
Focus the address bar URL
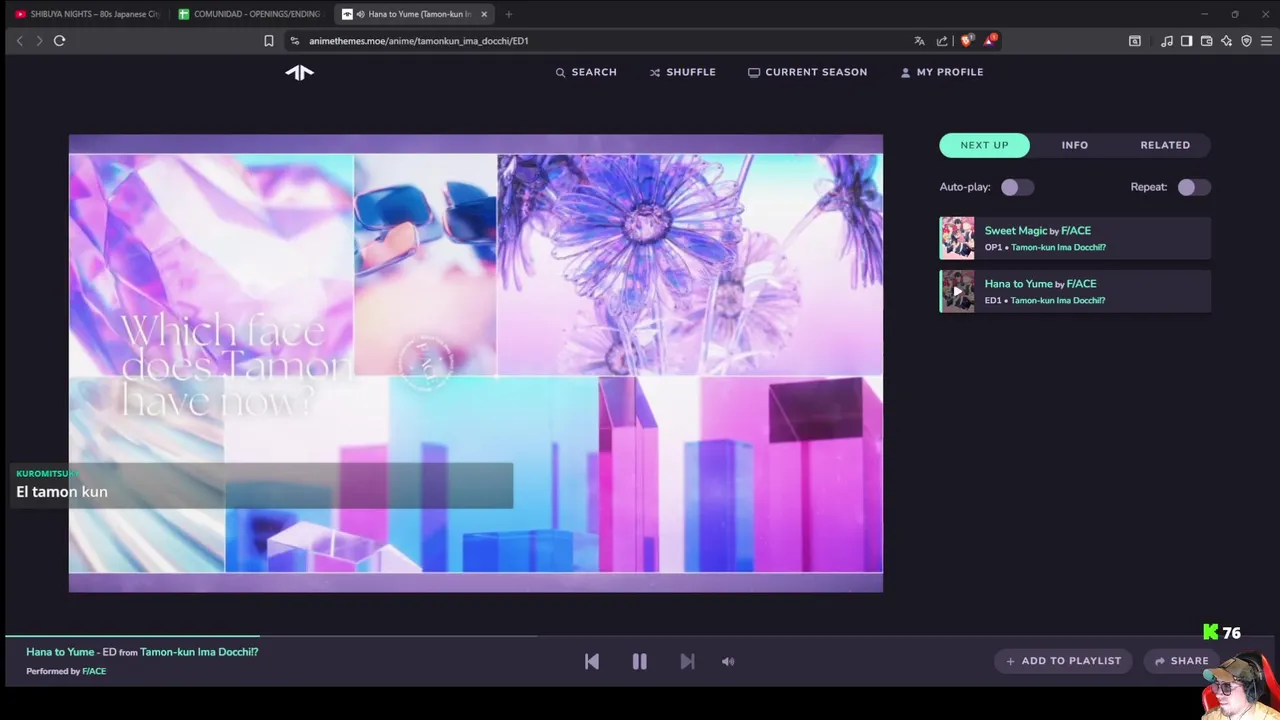pyautogui.click(x=419, y=41)
